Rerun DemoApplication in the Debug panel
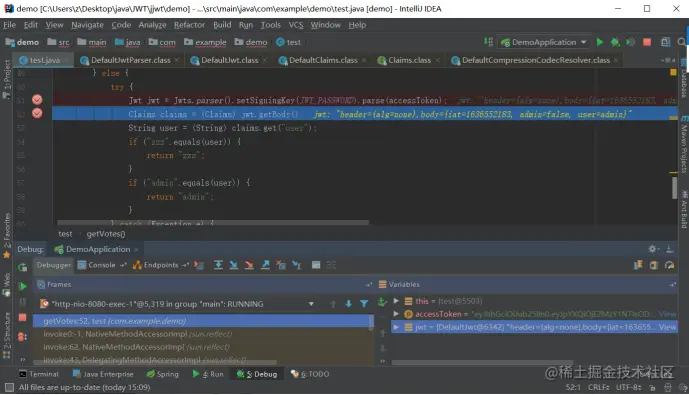 tap(22, 267)
